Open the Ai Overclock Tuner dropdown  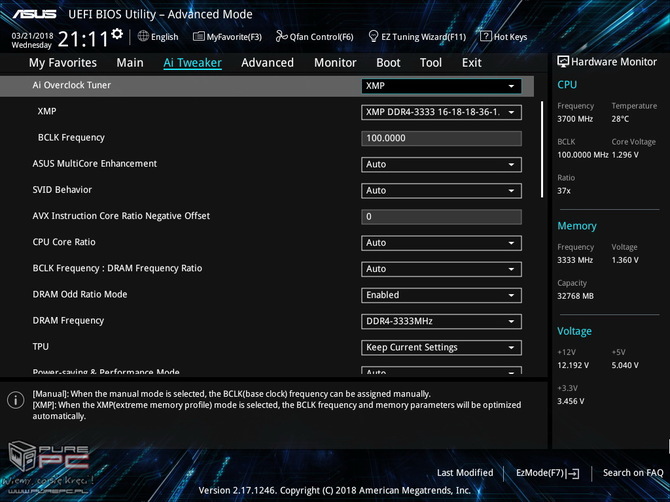(x=441, y=86)
